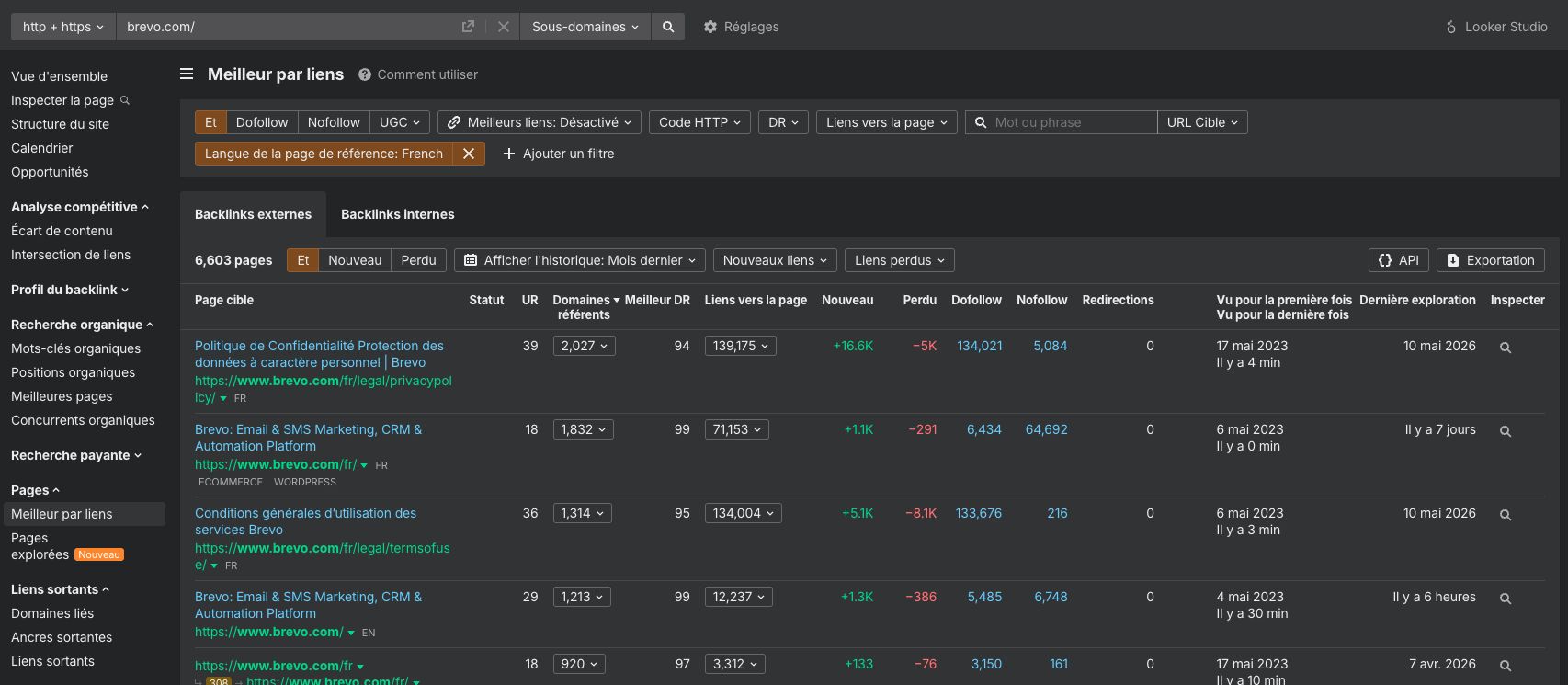Expand the 139,175 links dropdown
Image resolution: width=1568 pixels, height=685 pixels.
[x=741, y=346]
